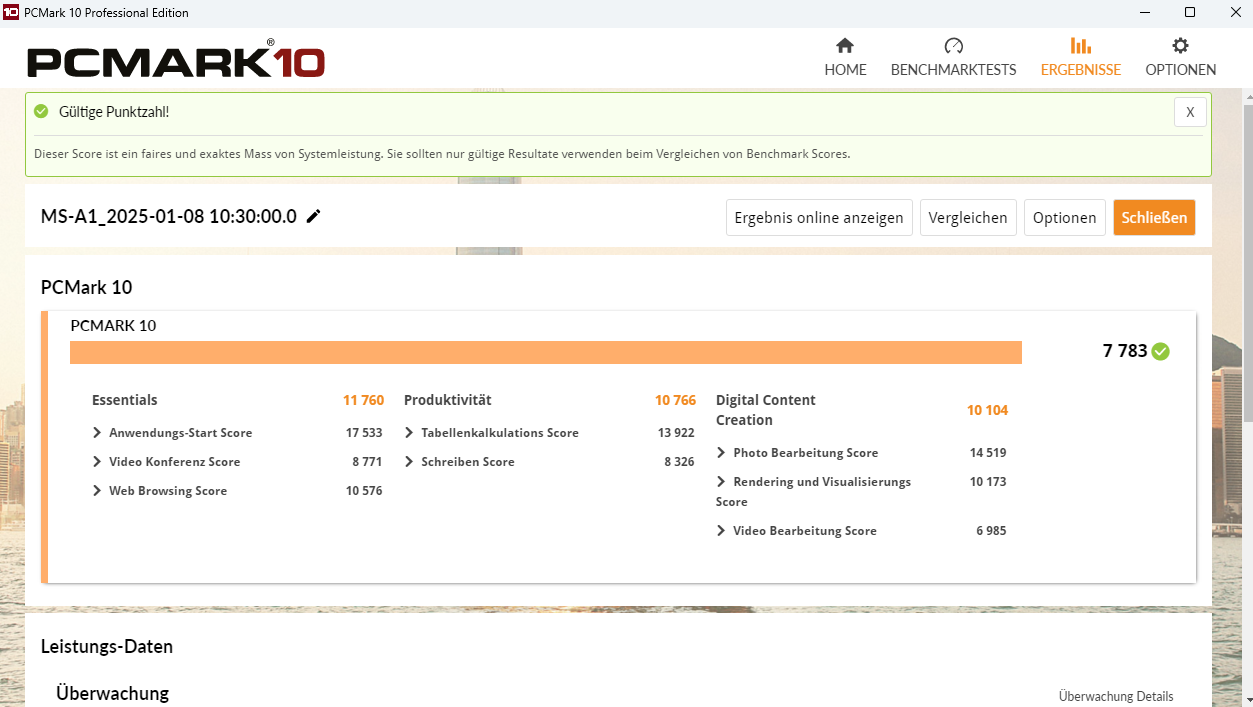Click the Produktivität score 10 766
Screen dimensions: 1253x707
(675, 400)
